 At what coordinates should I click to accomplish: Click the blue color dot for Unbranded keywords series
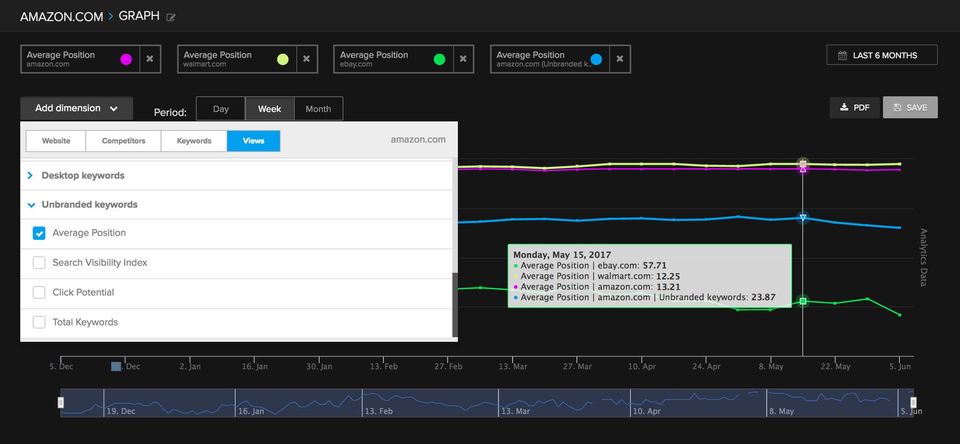(596, 59)
